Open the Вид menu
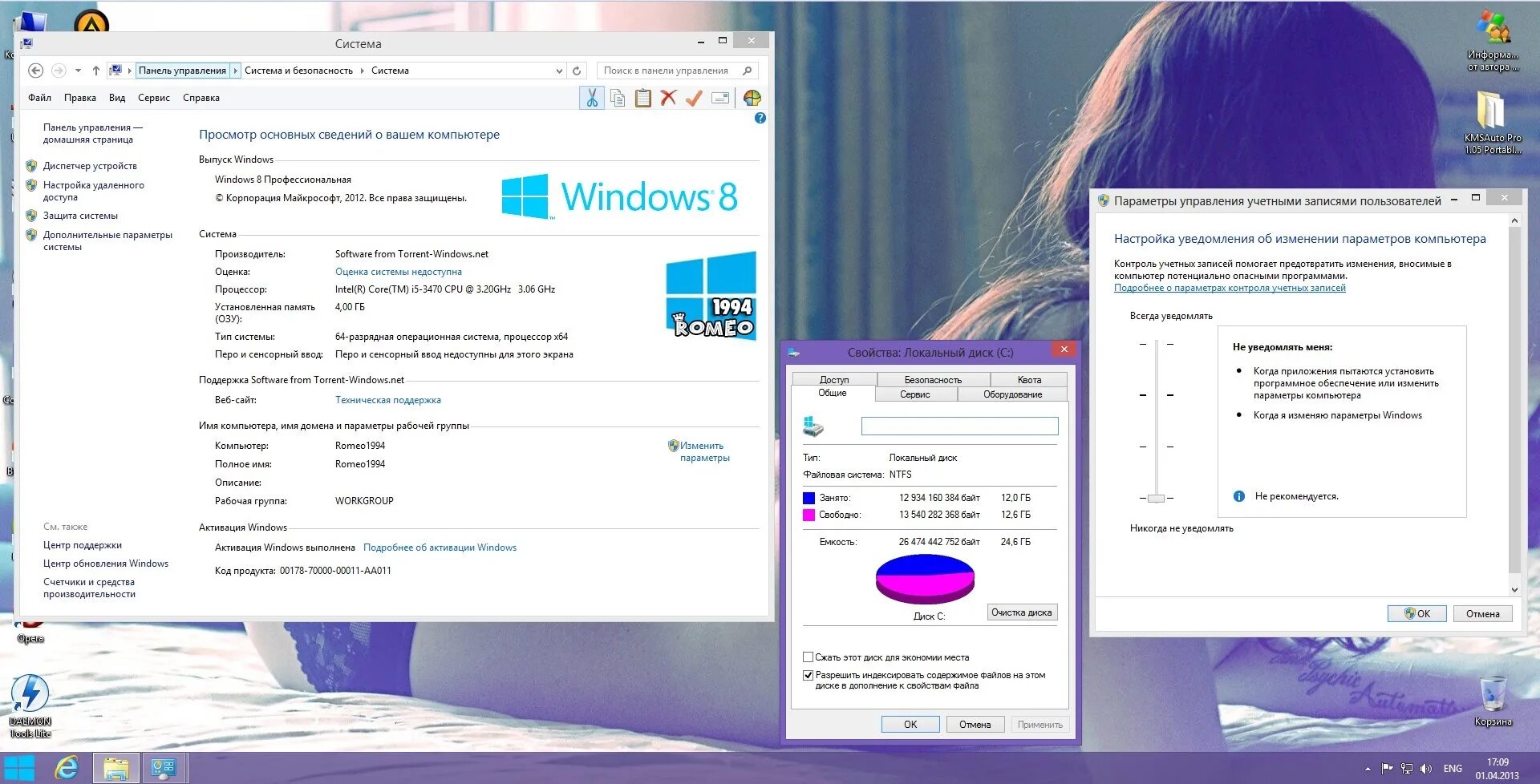The width and height of the screenshot is (1540, 784). point(117,98)
